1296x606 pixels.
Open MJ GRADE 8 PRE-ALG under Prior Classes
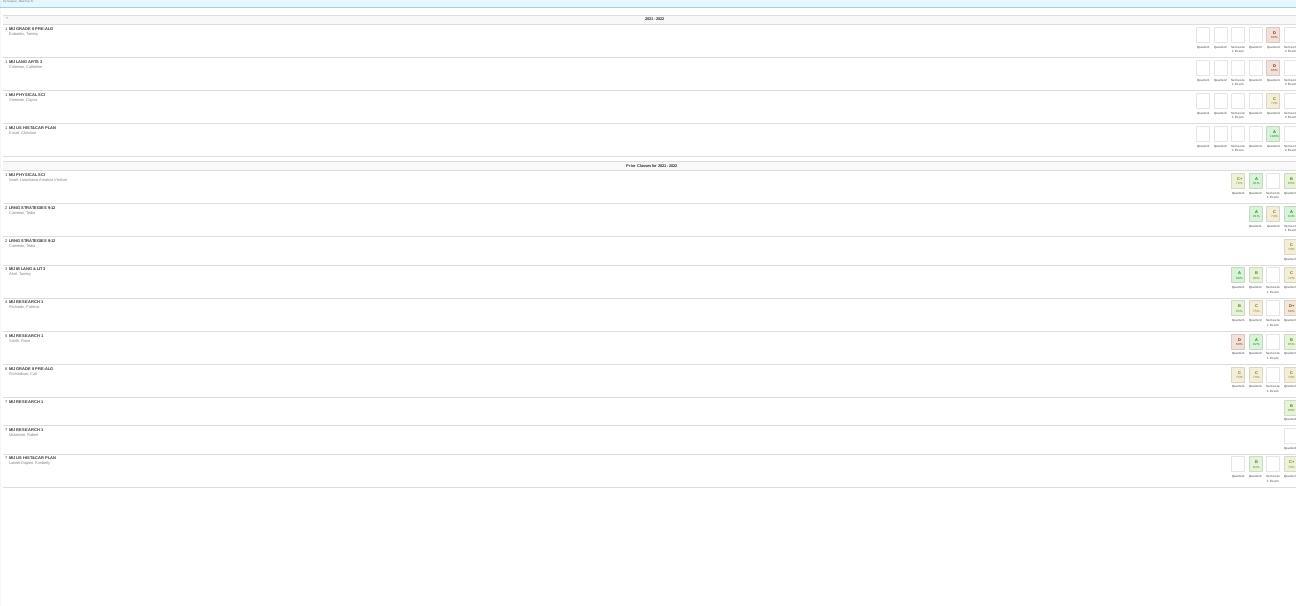[x=31, y=369]
